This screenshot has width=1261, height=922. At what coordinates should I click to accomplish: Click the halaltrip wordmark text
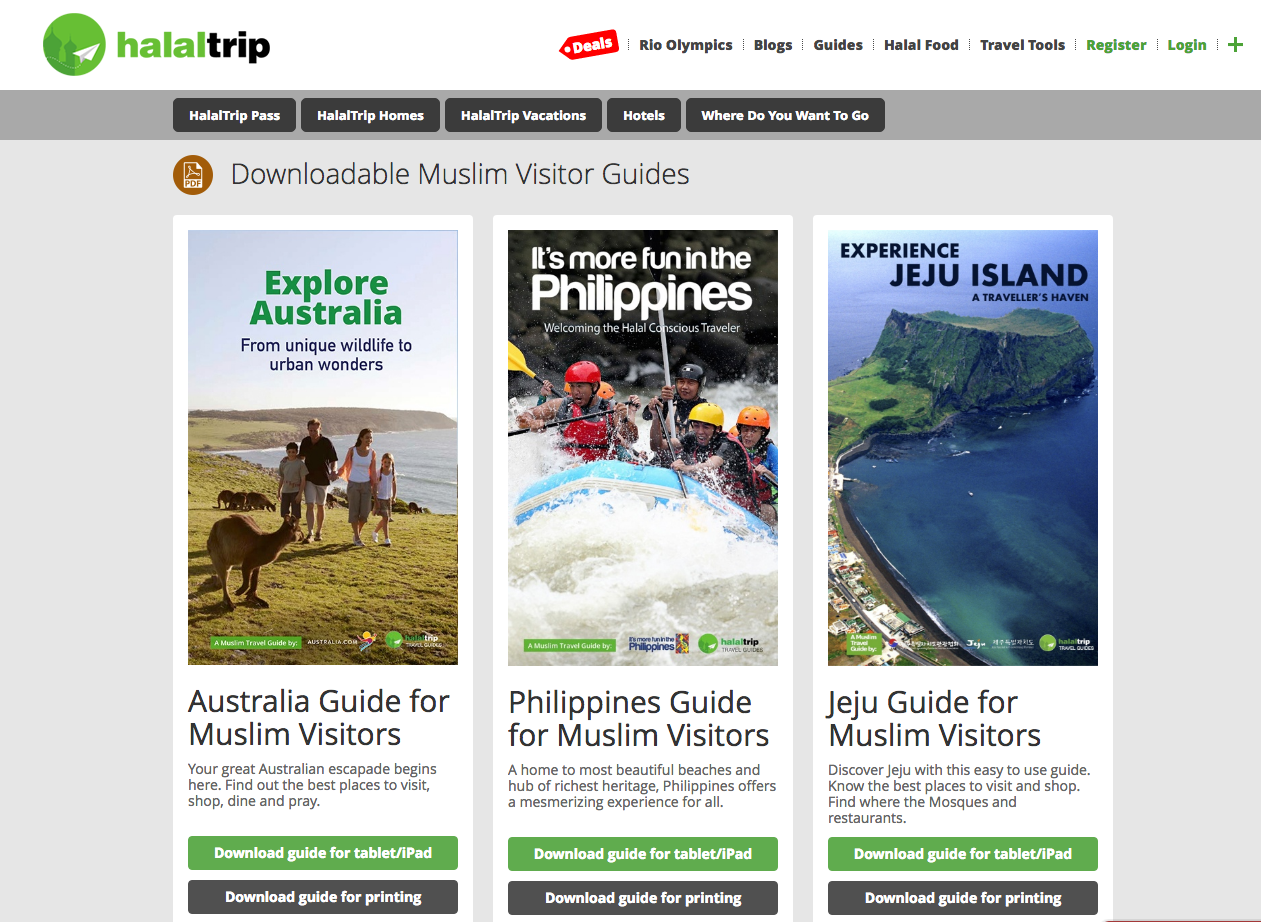(193, 46)
